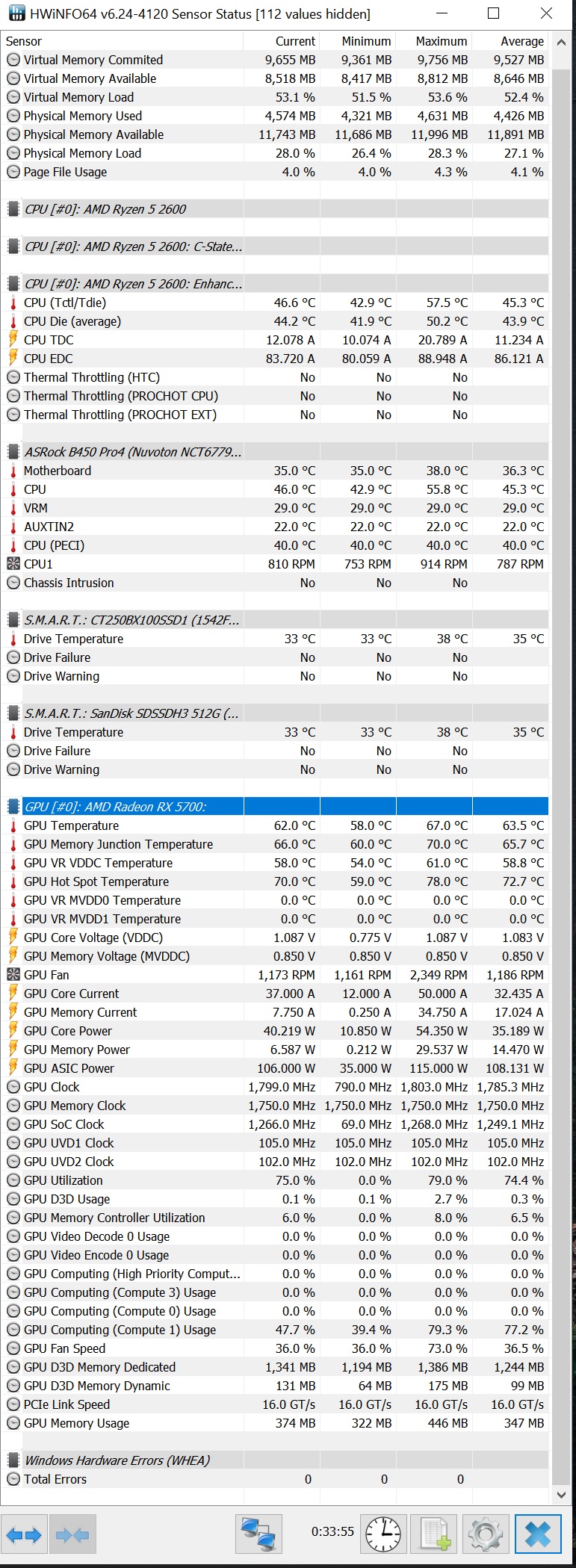The image size is (576, 1568).
Task: Select the GPU D3D Memory Dedicated row
Action: [x=275, y=1367]
